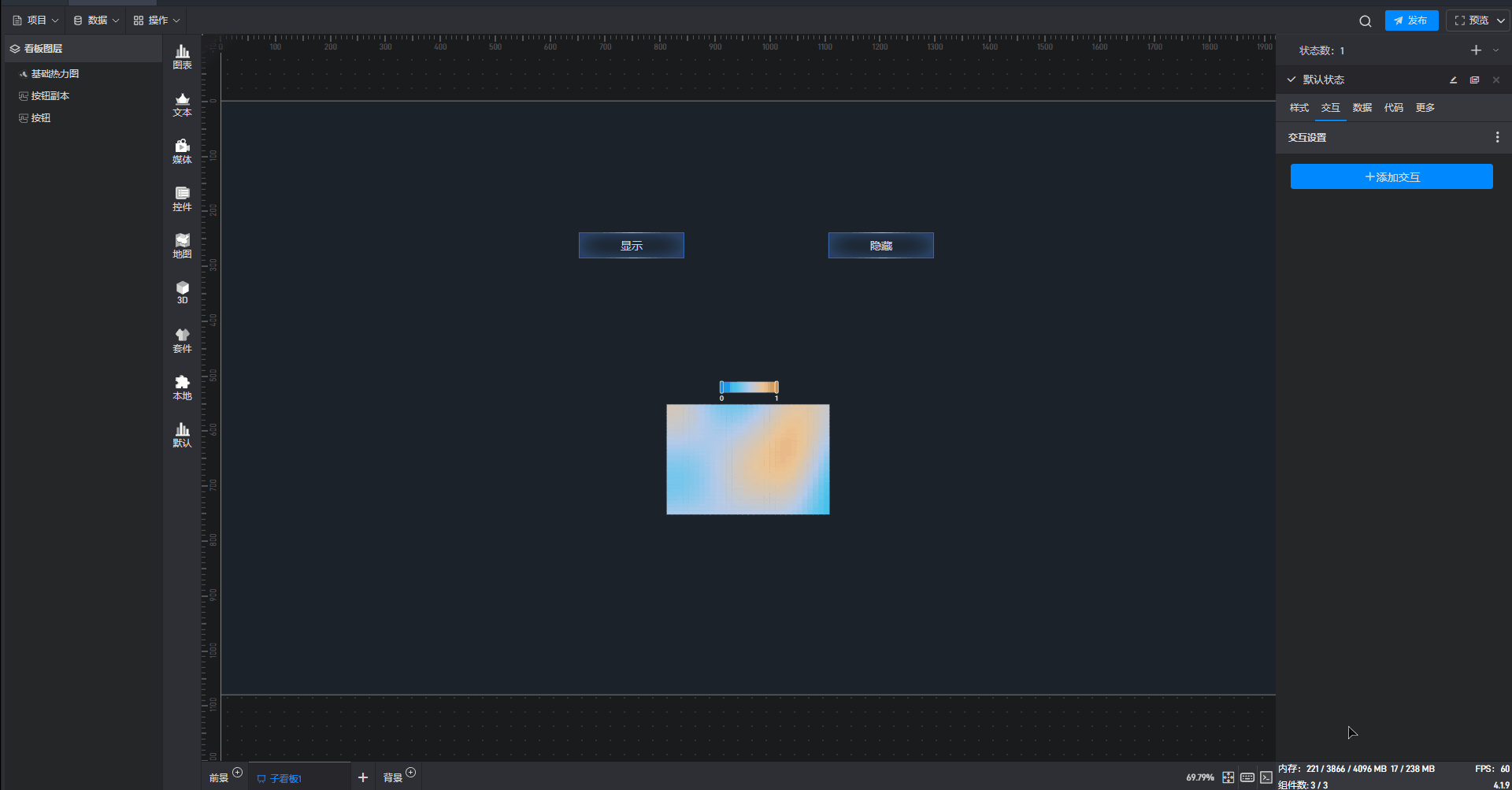Toggle the 默认状态 checkmark
The image size is (1512, 790).
[1291, 80]
